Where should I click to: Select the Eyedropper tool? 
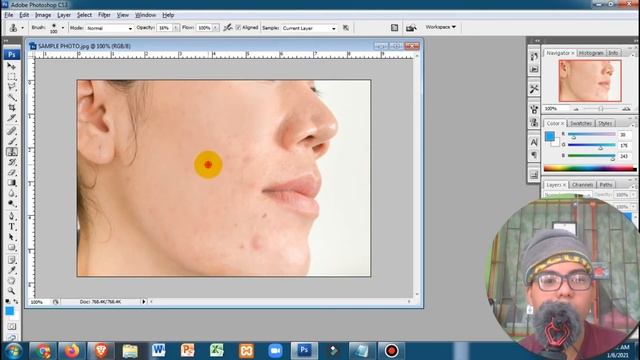pos(11,270)
